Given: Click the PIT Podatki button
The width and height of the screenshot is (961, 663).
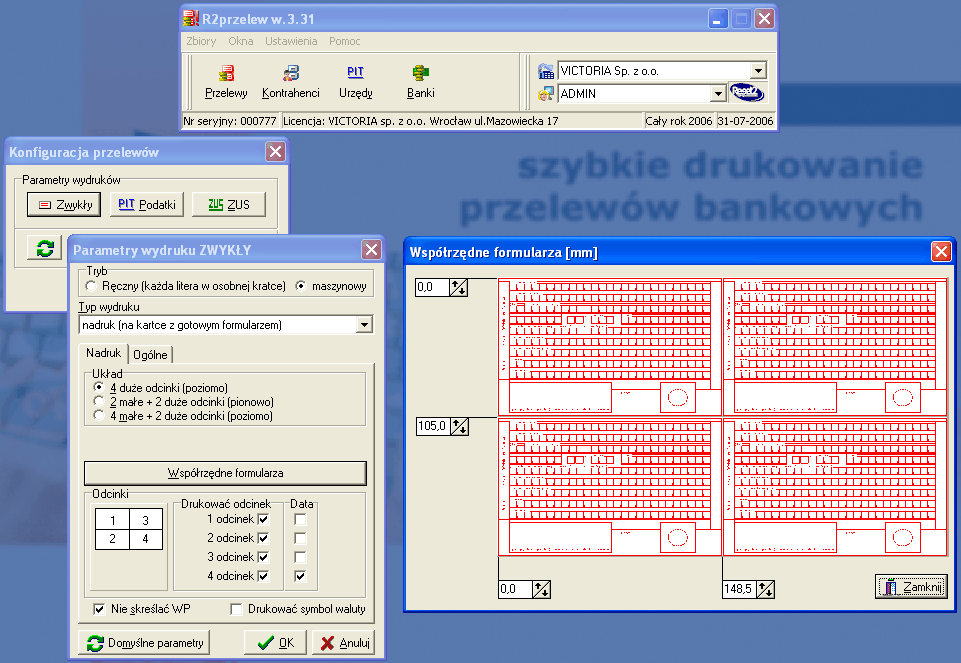Looking at the screenshot, I should click(147, 205).
